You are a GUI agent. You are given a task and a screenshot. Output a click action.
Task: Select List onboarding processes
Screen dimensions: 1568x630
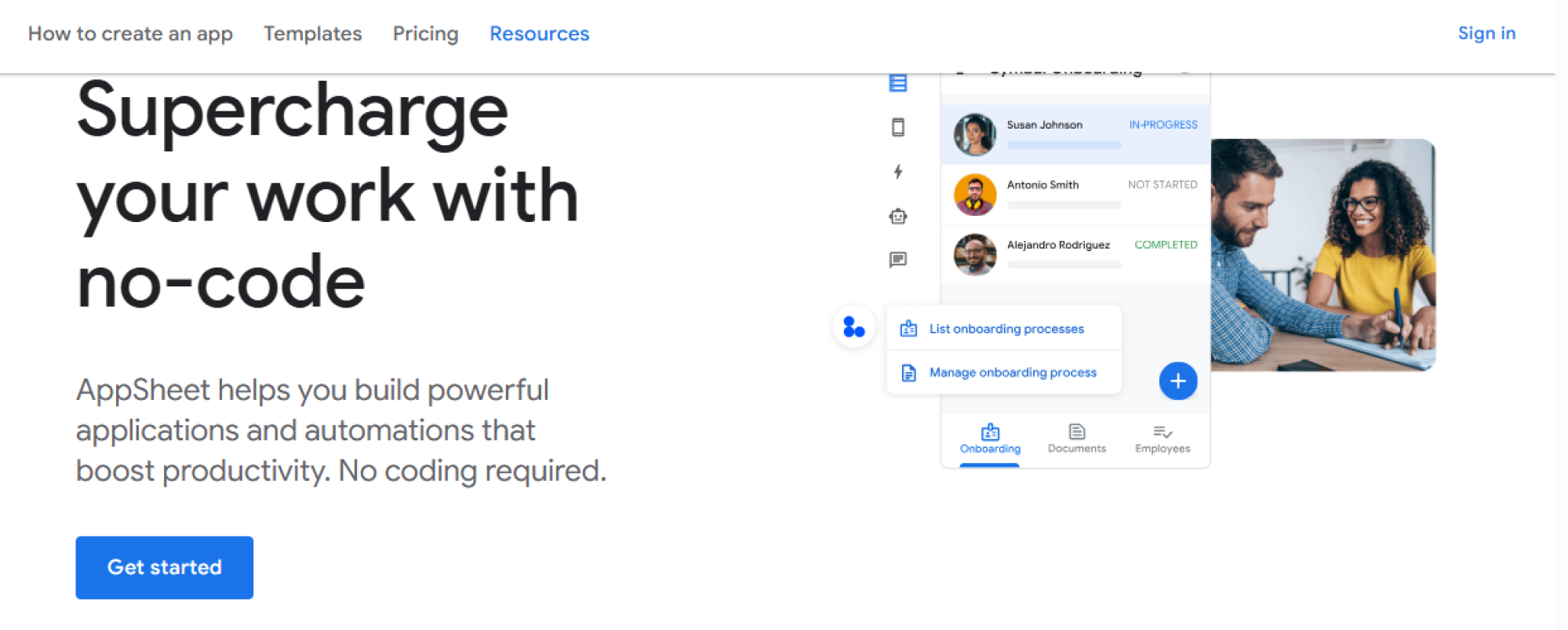click(1004, 329)
